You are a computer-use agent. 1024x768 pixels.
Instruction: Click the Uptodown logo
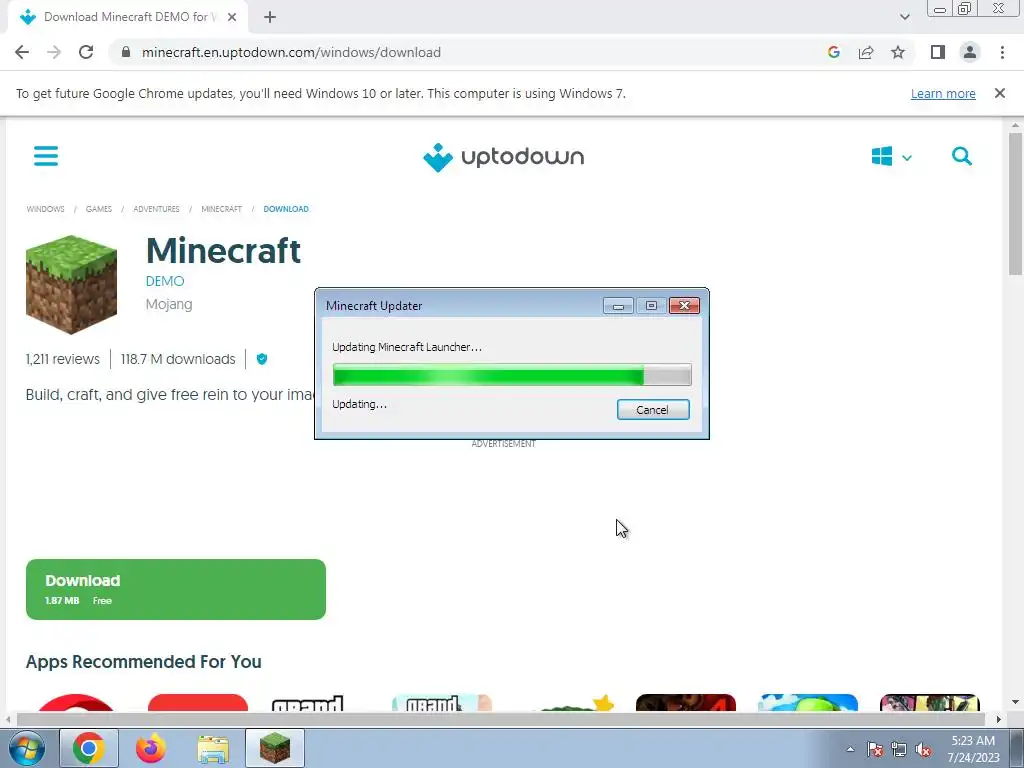(504, 157)
